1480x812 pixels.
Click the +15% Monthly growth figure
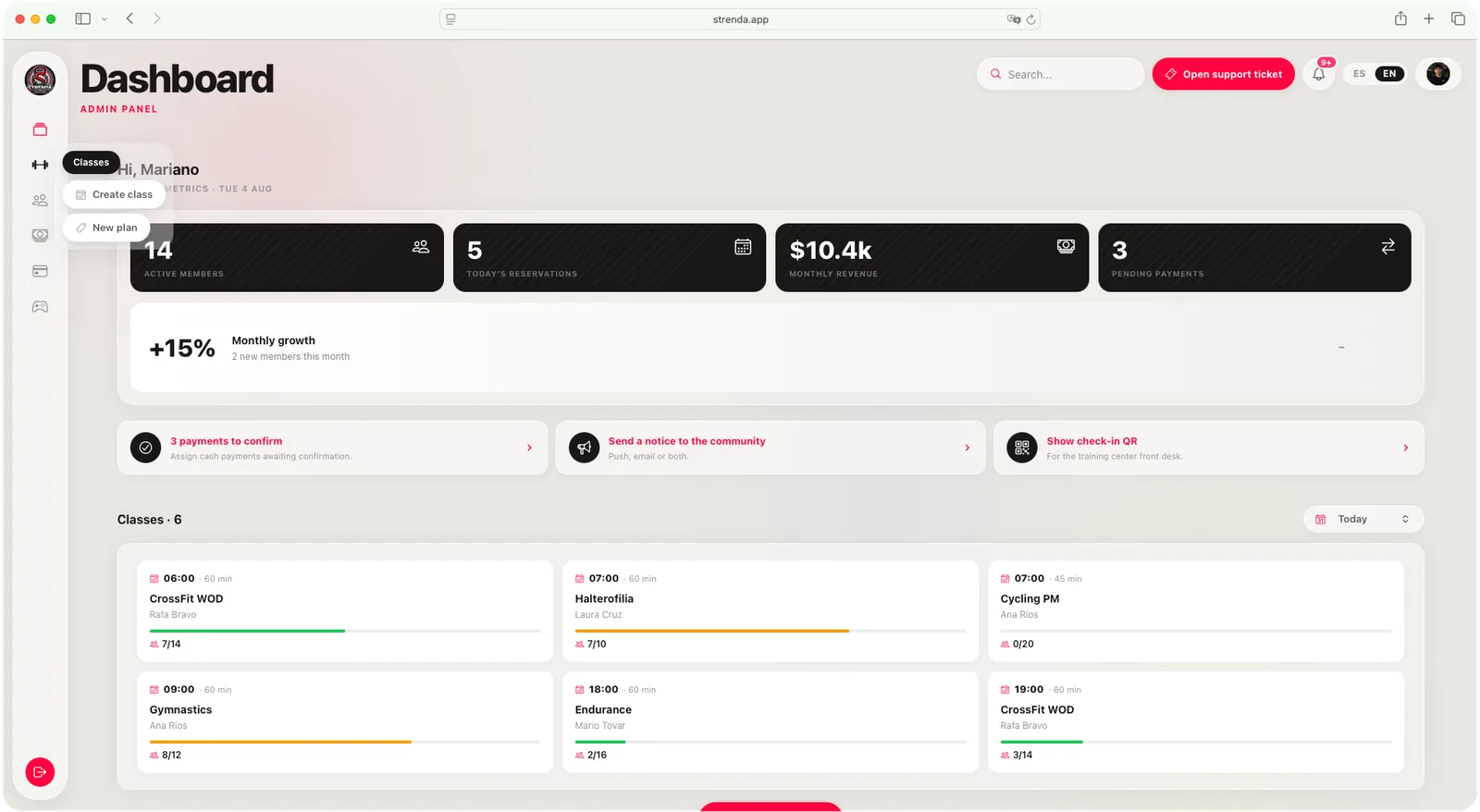(x=182, y=349)
